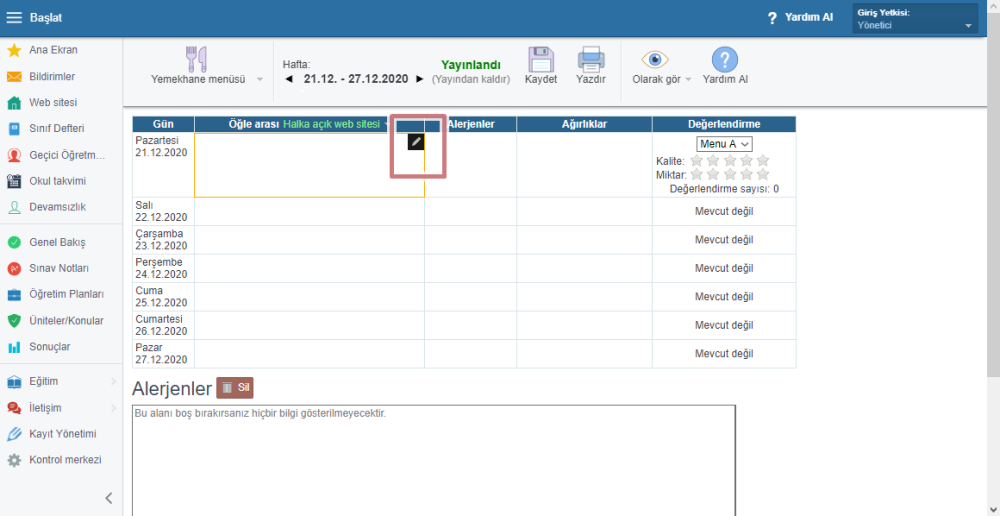Go to previous week arrow

289,79
